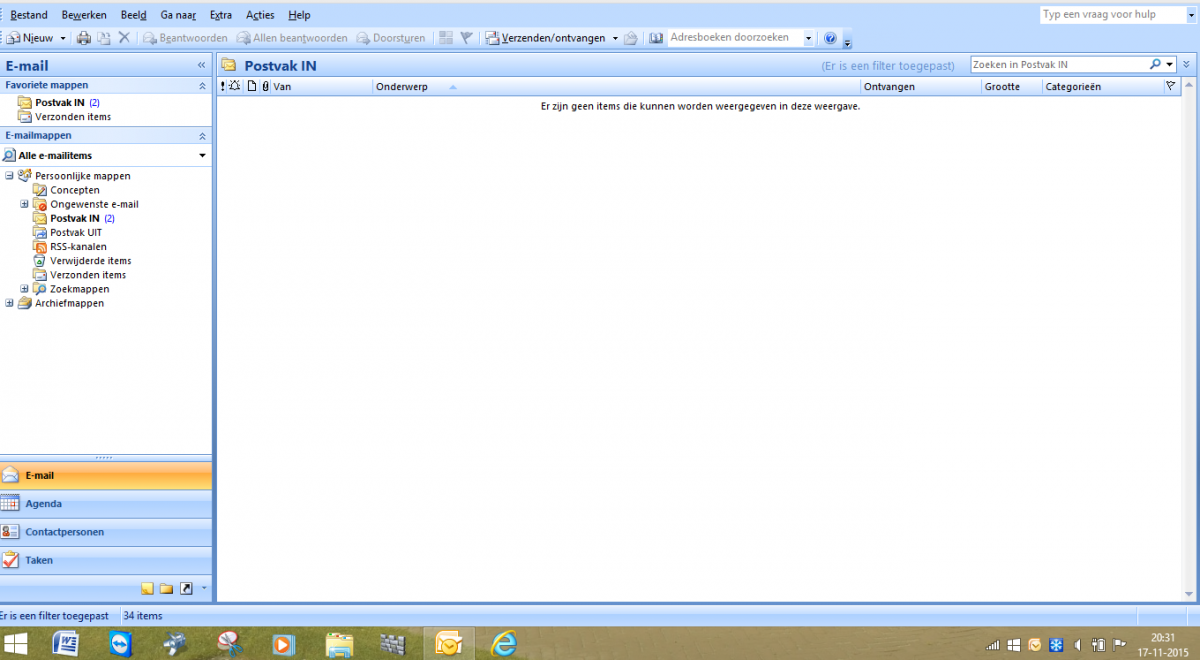The height and width of the screenshot is (660, 1200).
Task: Sort by the flag status column header
Action: [1171, 87]
